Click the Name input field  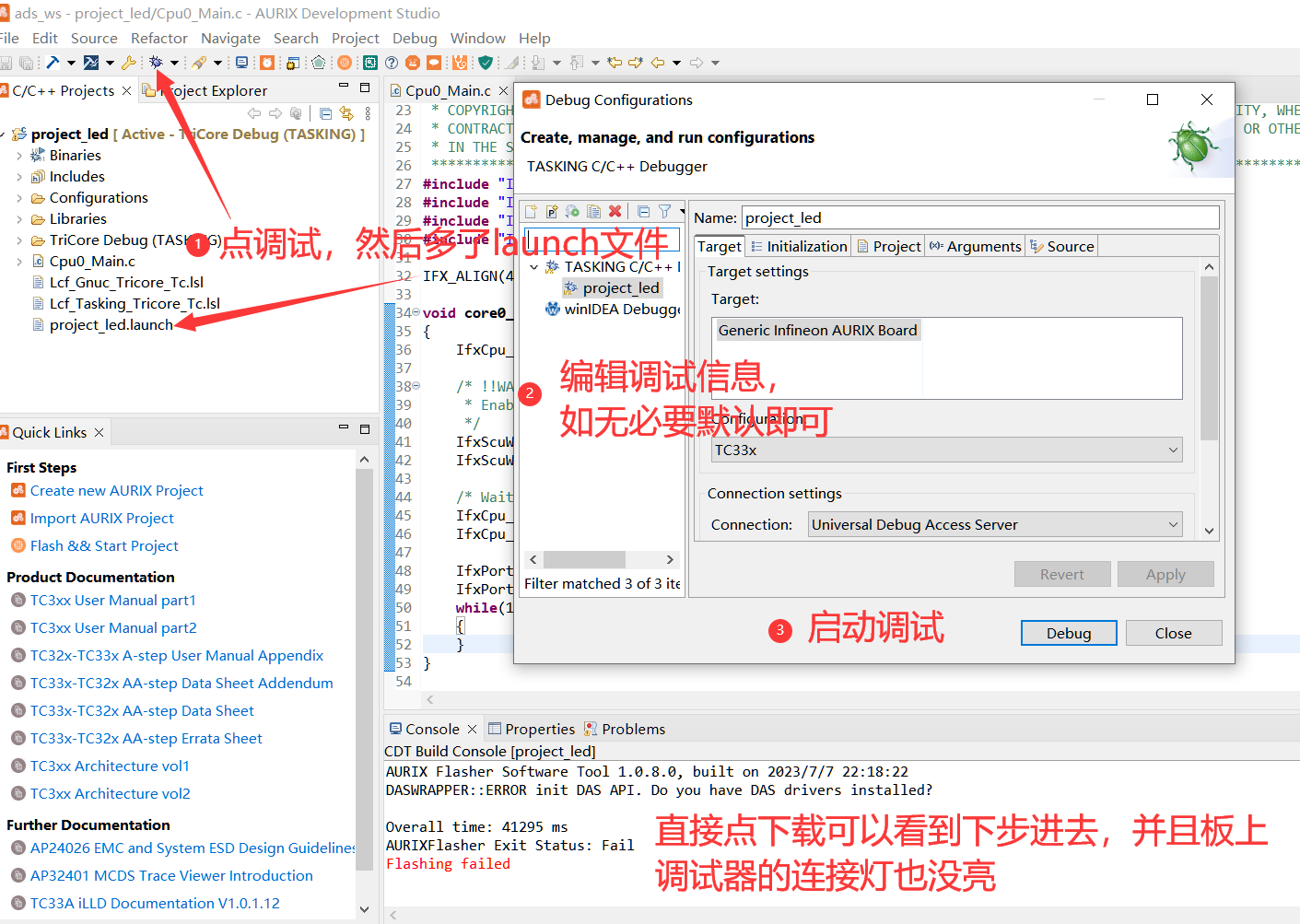pyautogui.click(x=980, y=218)
